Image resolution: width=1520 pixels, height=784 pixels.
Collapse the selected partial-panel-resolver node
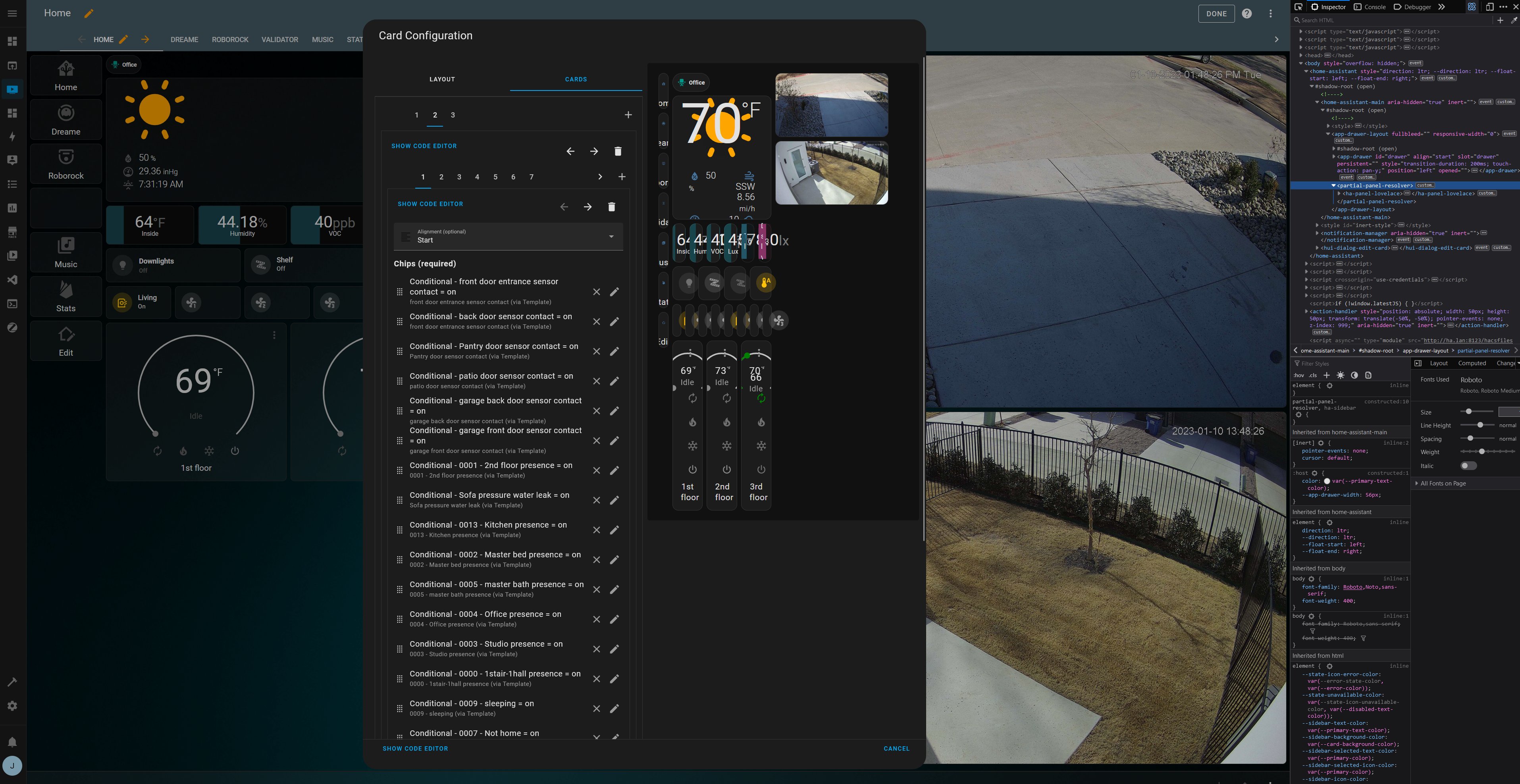[x=1333, y=186]
